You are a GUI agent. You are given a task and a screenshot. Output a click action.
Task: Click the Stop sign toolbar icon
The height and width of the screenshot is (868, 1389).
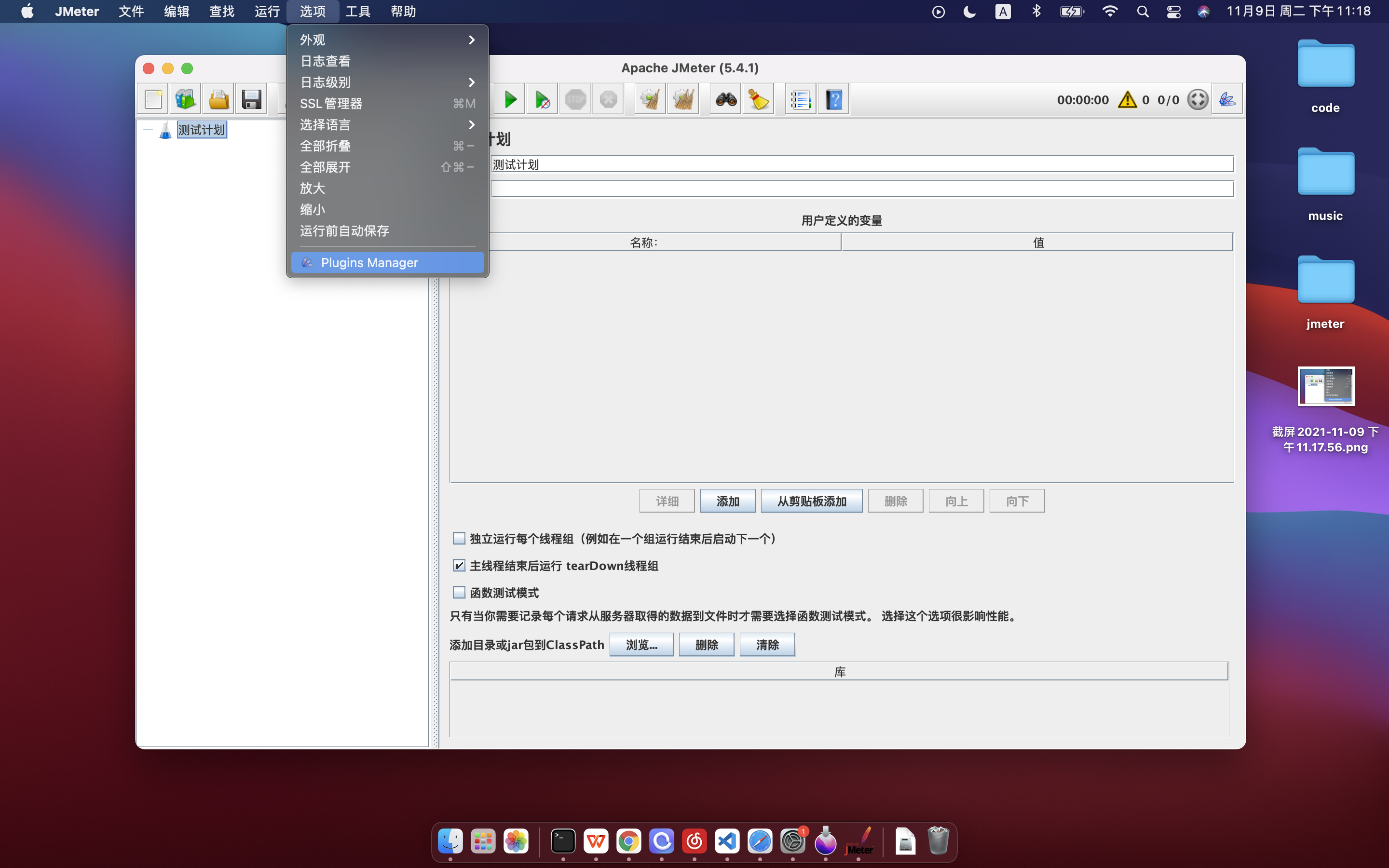pos(575,99)
